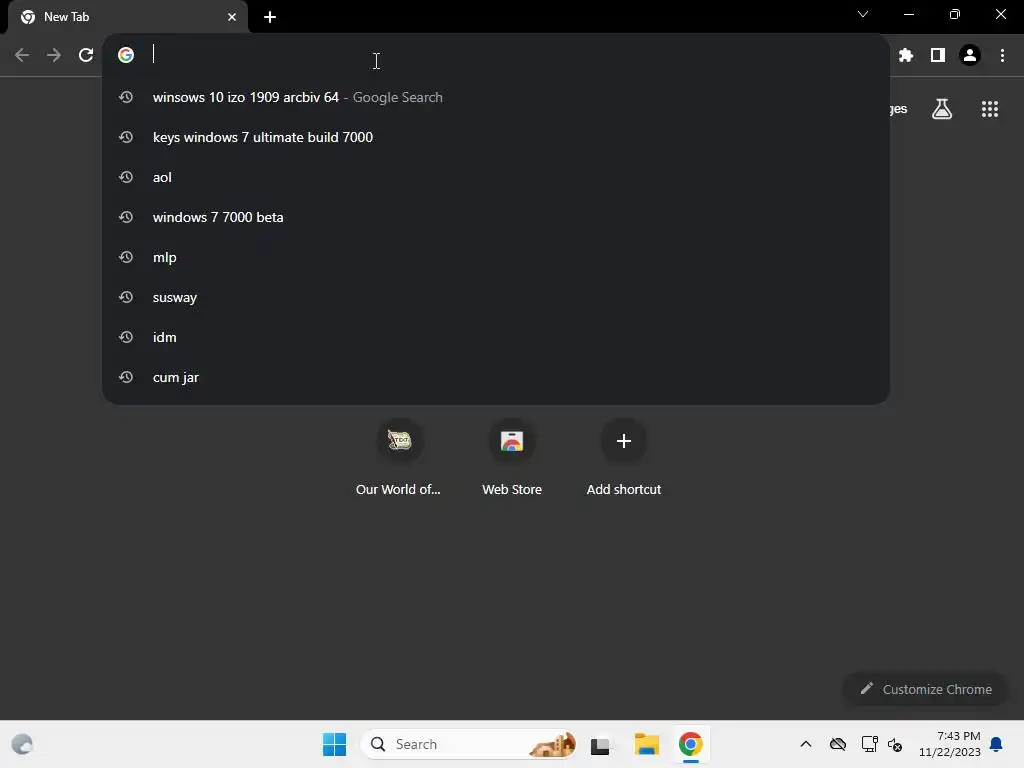Select the aol suggestion
Viewport: 1024px width, 768px height.
tap(496, 177)
